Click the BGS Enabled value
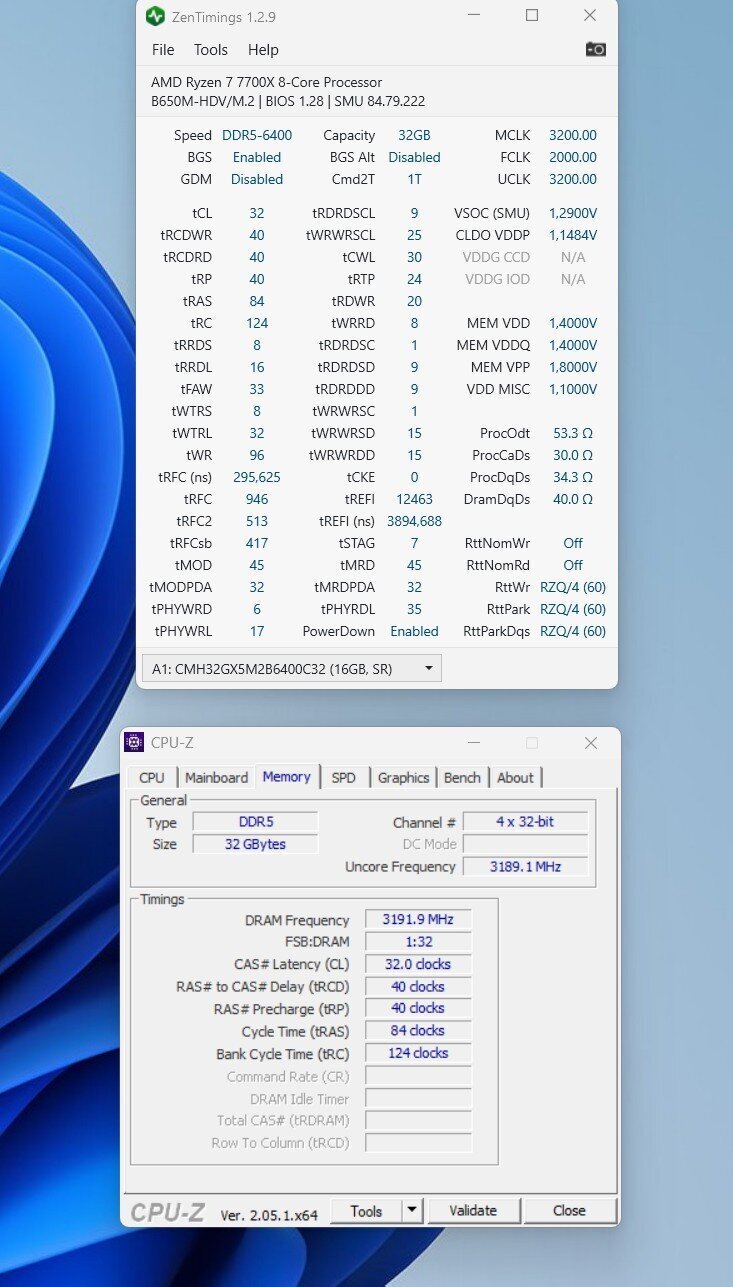Viewport: 733px width, 1287px height. click(x=257, y=157)
